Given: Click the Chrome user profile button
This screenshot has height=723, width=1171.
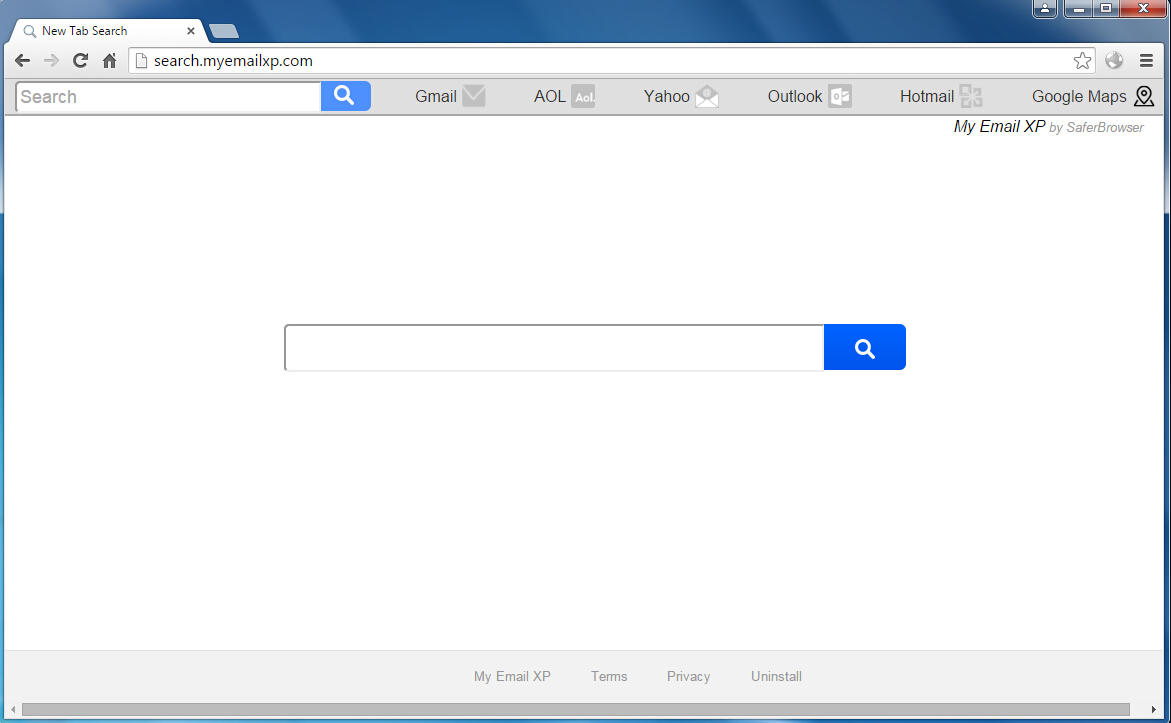Looking at the screenshot, I should 1045,8.
